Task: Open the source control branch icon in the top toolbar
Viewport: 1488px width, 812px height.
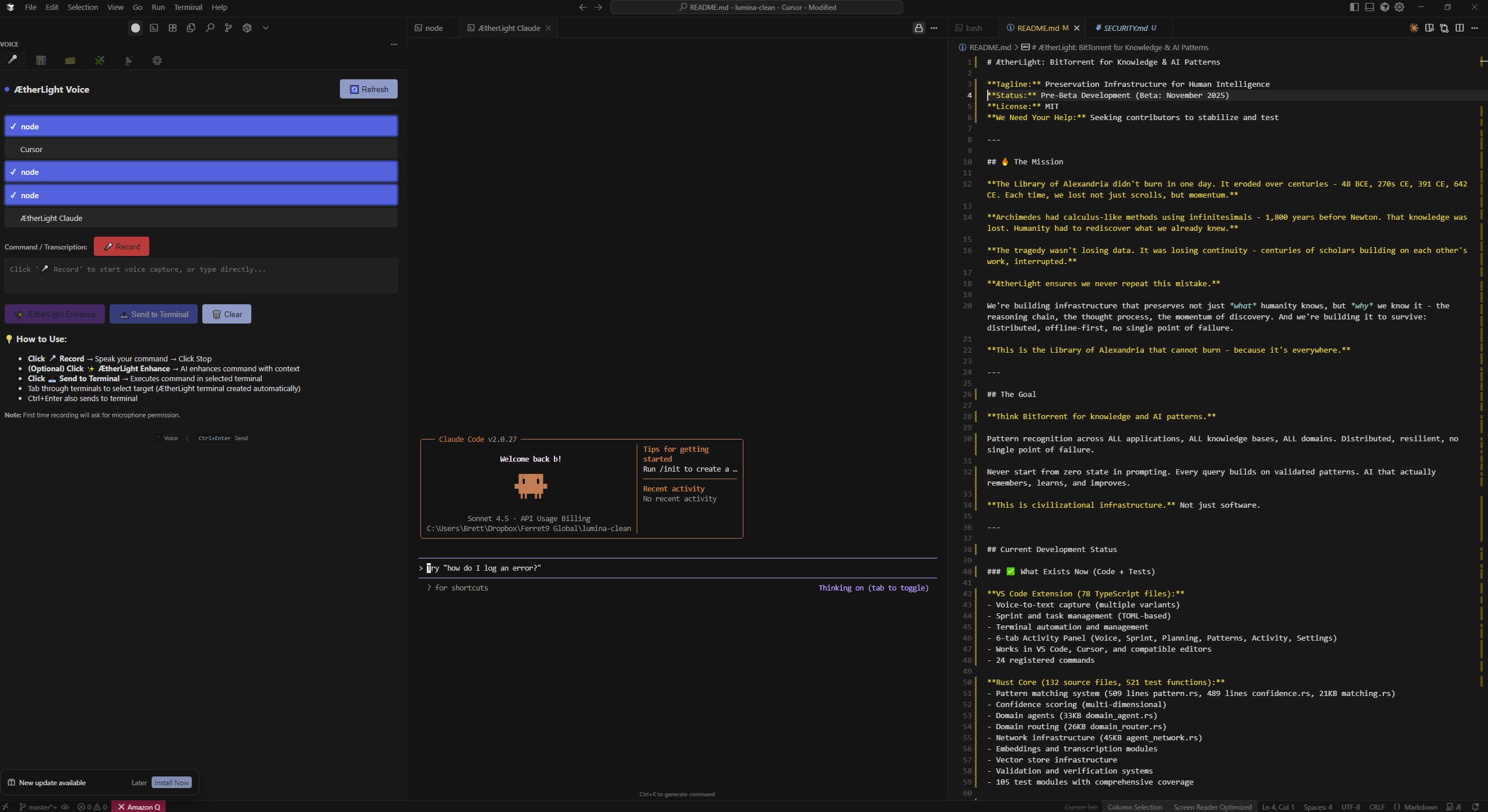Action: 228,27
